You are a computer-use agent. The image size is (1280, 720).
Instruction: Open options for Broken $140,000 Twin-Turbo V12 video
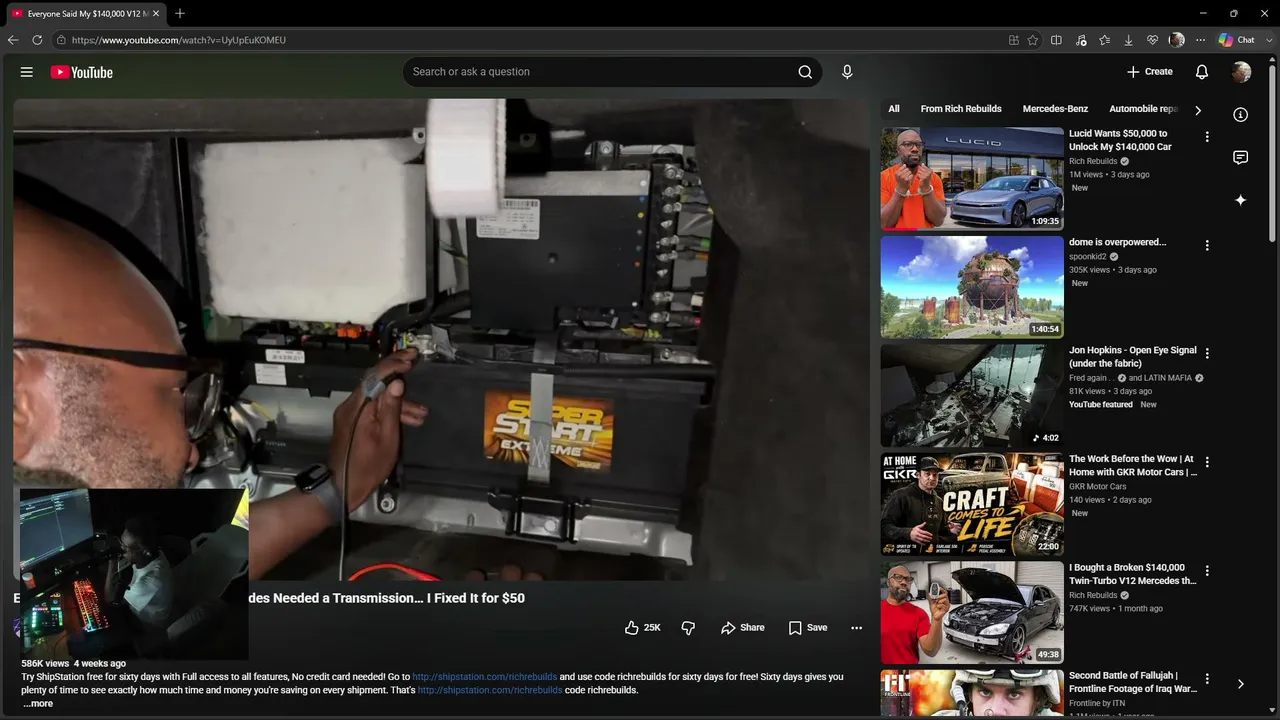1207,571
